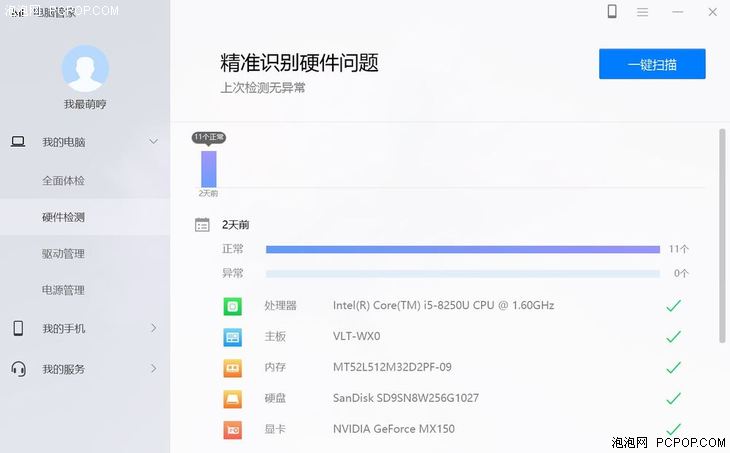Open the phone icon in title bar
The height and width of the screenshot is (453, 730).
(612, 12)
